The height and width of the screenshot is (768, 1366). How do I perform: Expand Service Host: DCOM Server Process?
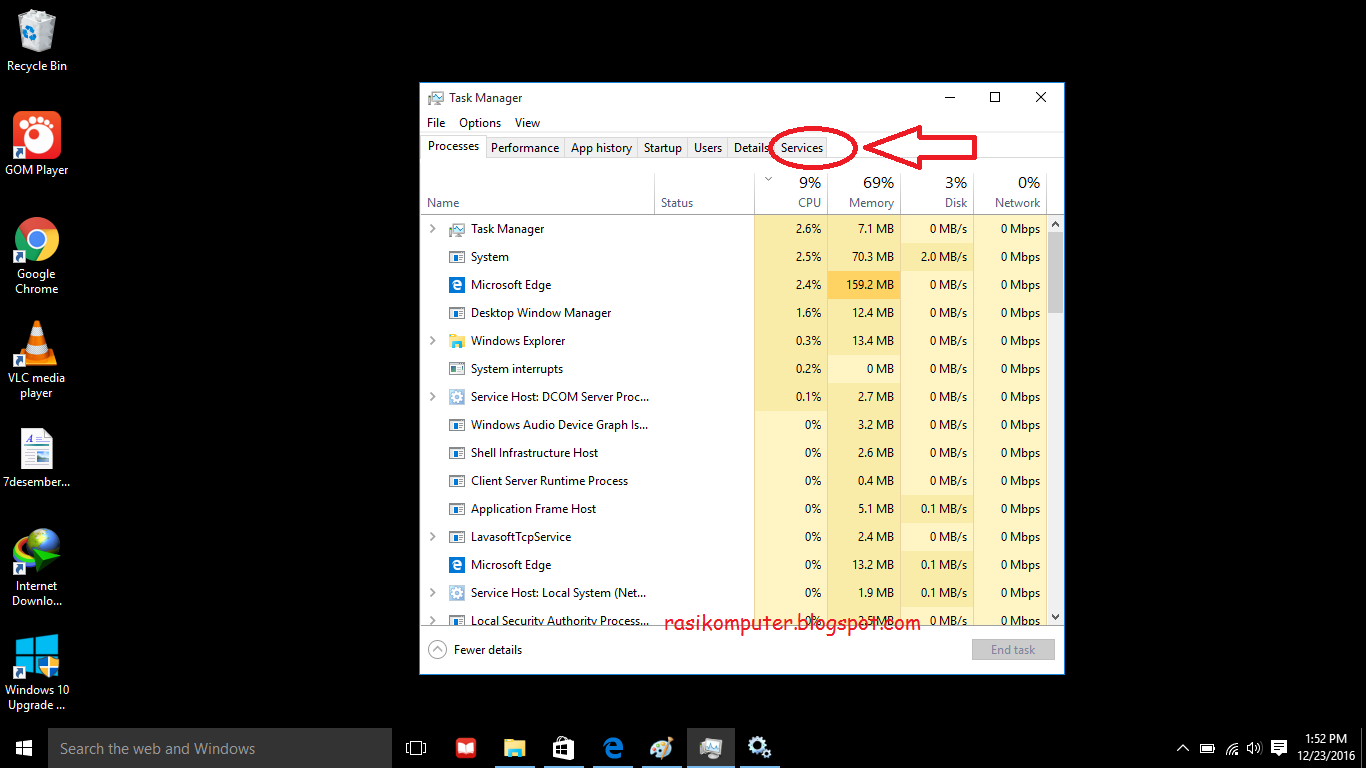[x=433, y=397]
